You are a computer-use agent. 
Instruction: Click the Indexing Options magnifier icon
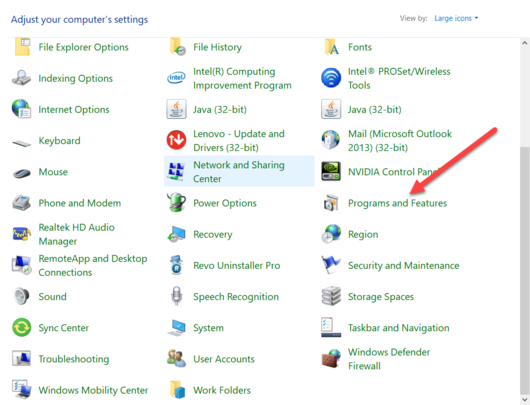pos(22,78)
